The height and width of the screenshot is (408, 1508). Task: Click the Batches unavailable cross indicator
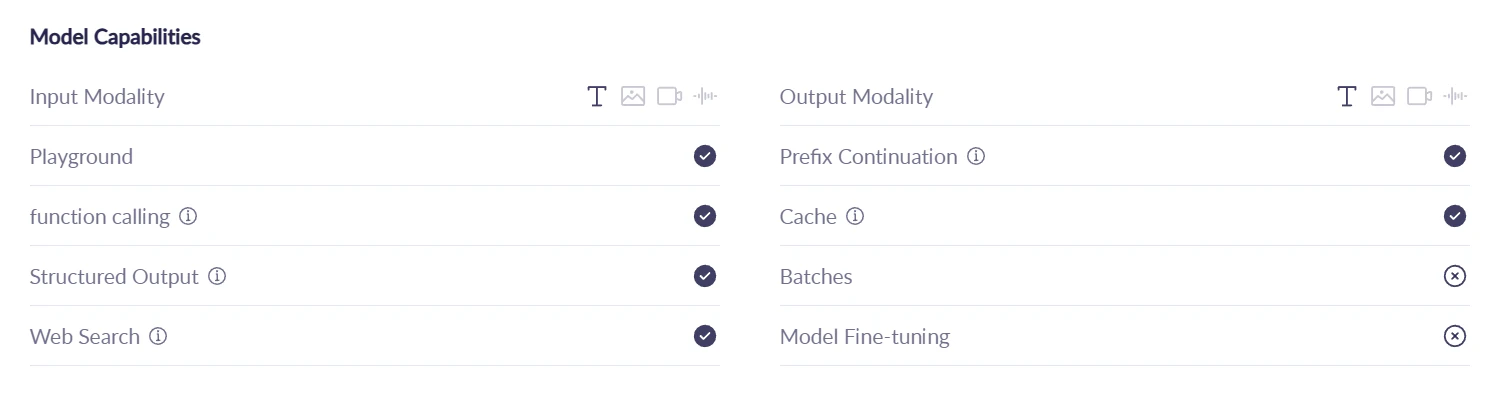coord(1455,276)
